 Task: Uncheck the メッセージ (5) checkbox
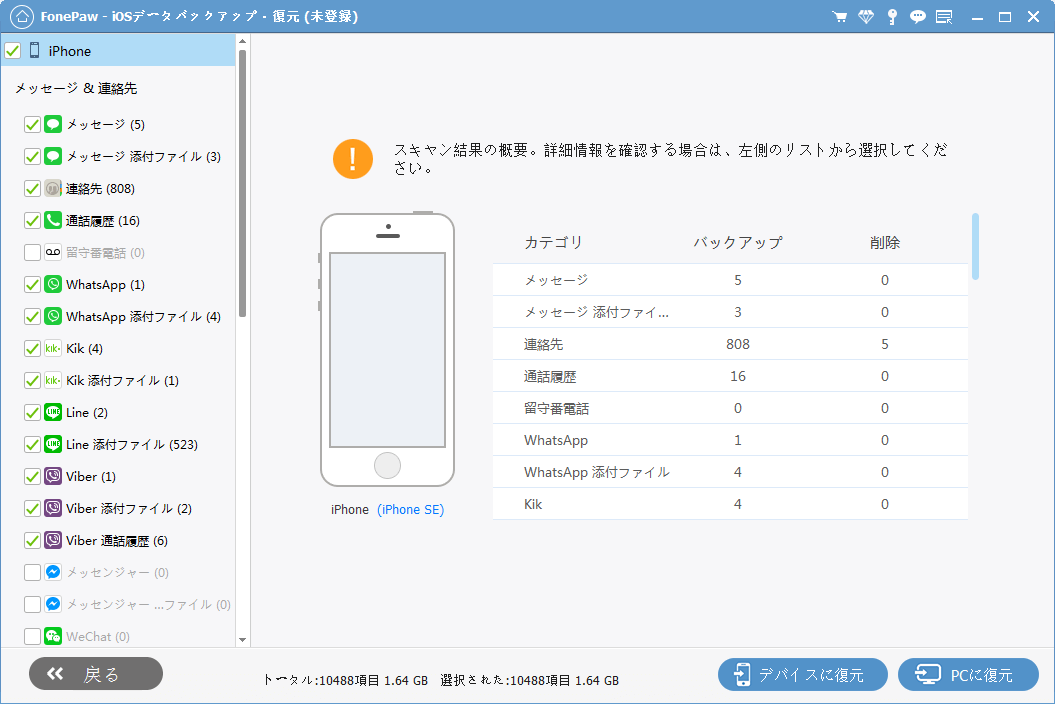(x=32, y=125)
